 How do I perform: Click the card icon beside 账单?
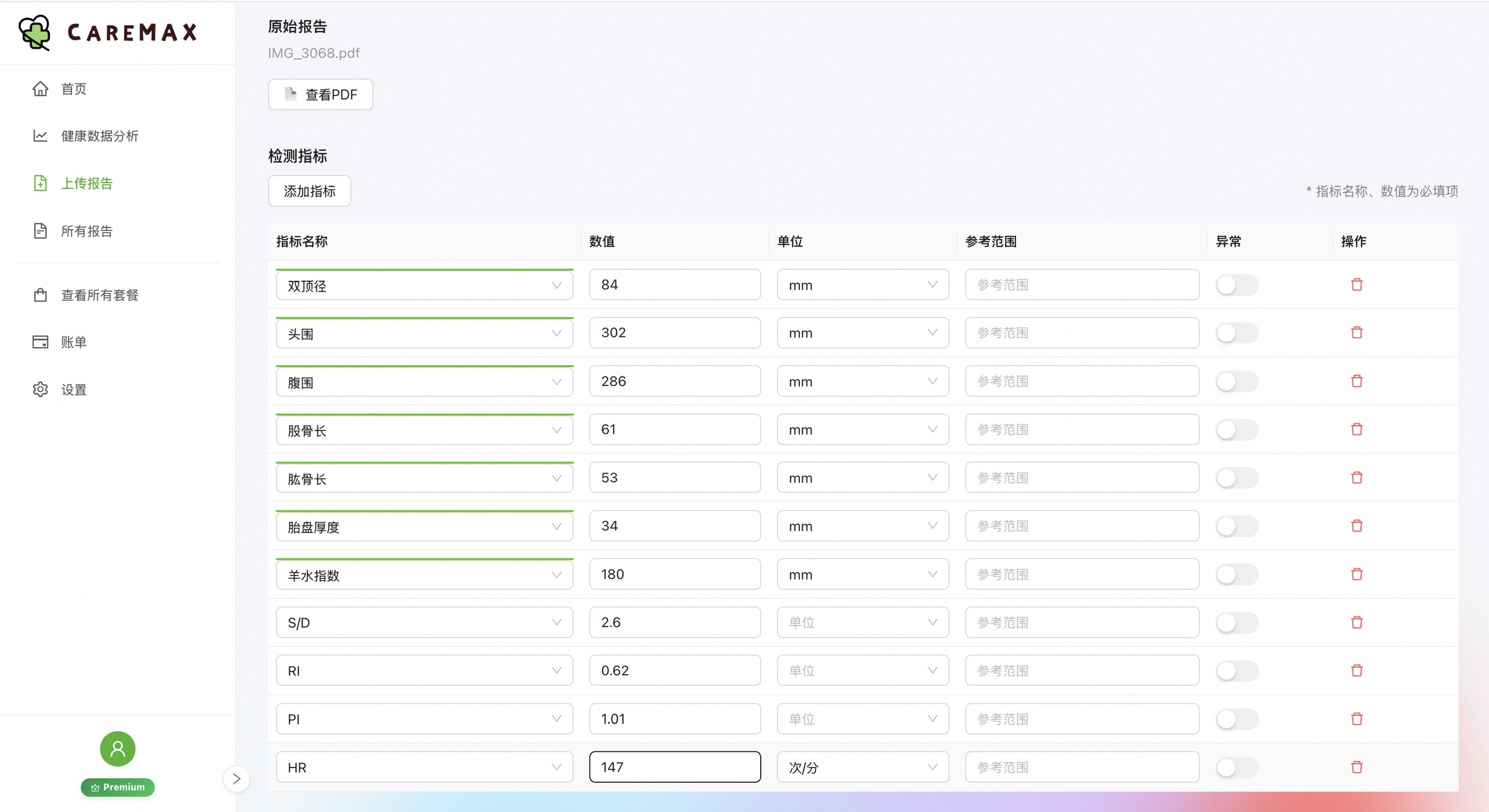coord(40,342)
